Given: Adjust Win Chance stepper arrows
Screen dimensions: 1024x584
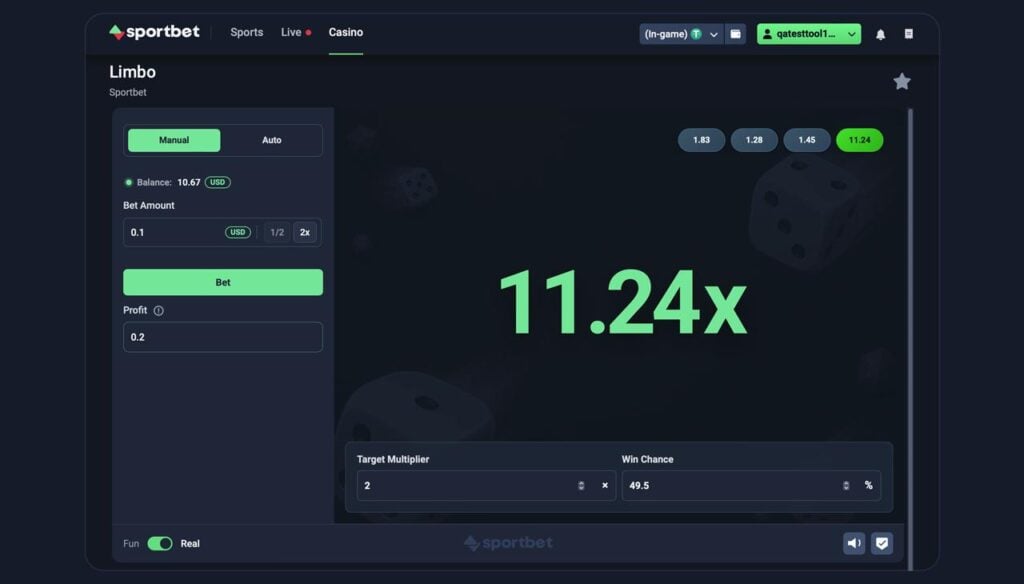Looking at the screenshot, I should pos(846,485).
